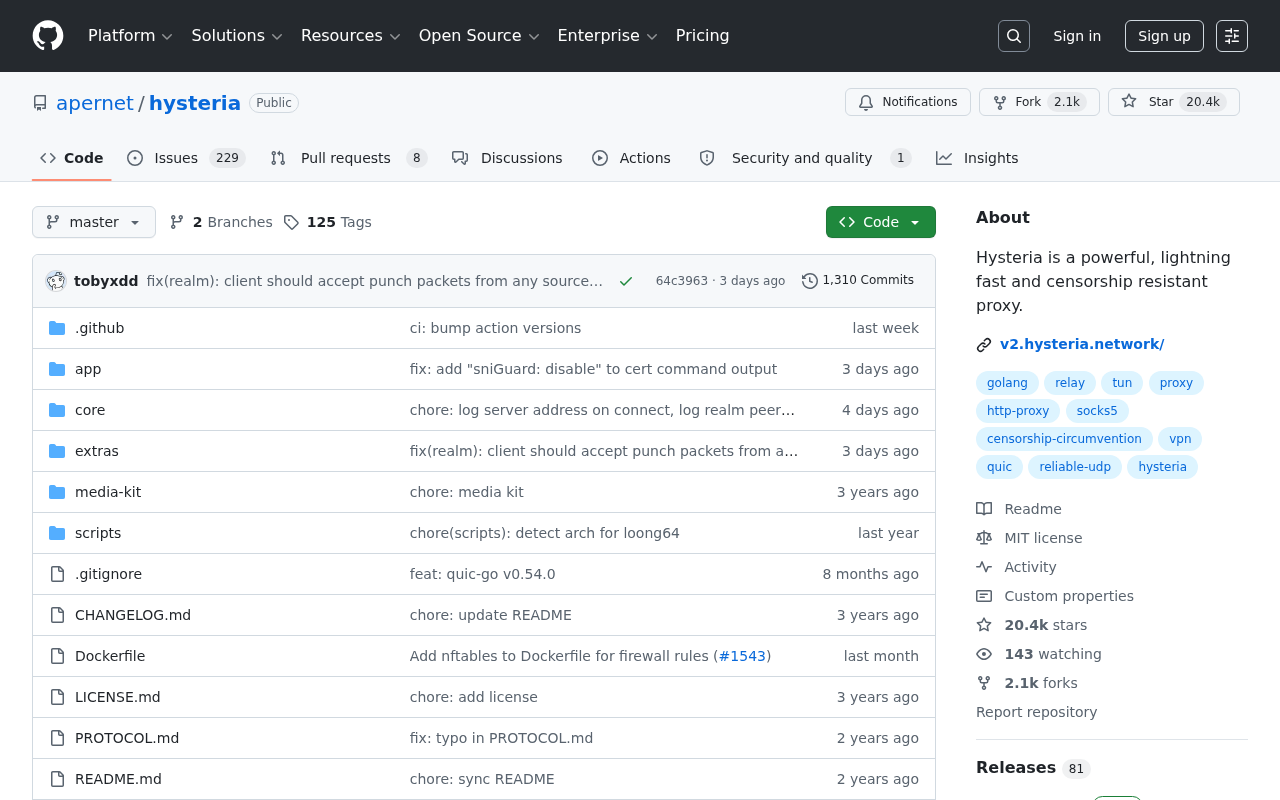Select the reliable-udp topic tag
The width and height of the screenshot is (1280, 800).
click(x=1075, y=467)
